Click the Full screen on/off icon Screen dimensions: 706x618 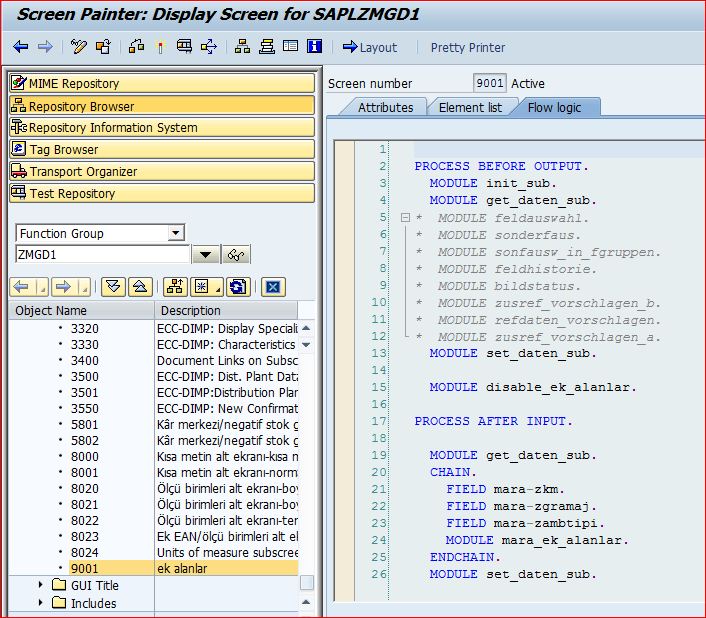tap(290, 47)
